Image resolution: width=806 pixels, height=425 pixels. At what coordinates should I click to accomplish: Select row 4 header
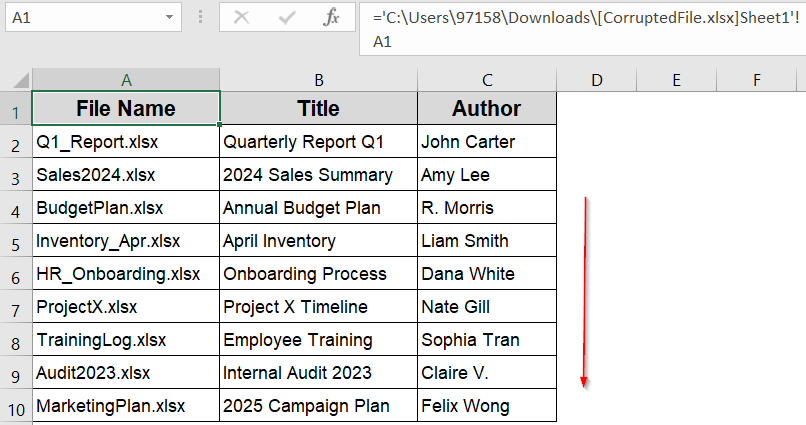point(16,208)
